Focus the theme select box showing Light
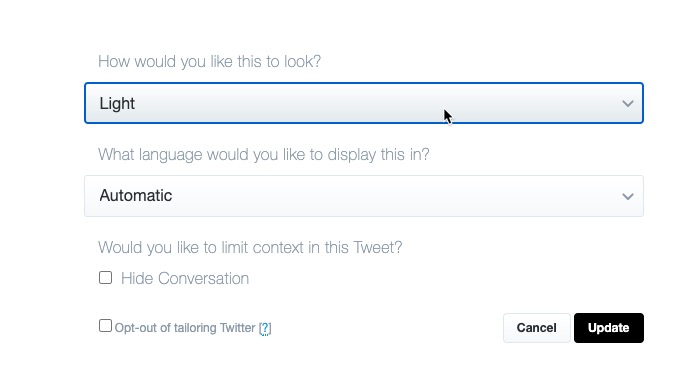The height and width of the screenshot is (378, 688). point(364,103)
